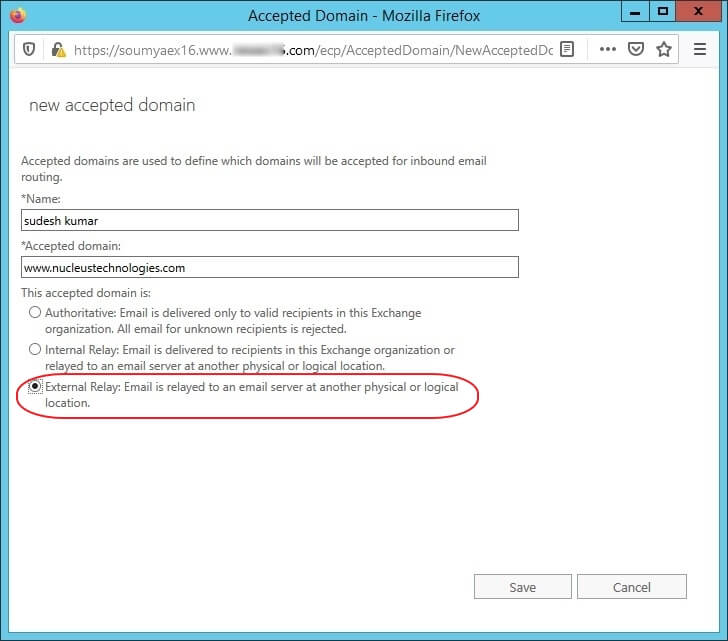Click the Firefox logo in title bar
Viewport: 728px width, 641px height.
click(18, 15)
